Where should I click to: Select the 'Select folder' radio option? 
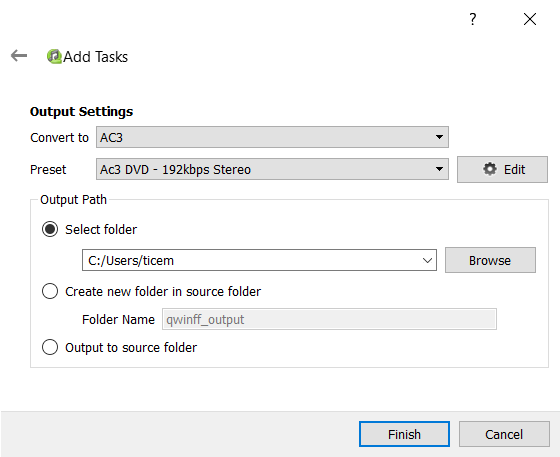click(x=50, y=229)
